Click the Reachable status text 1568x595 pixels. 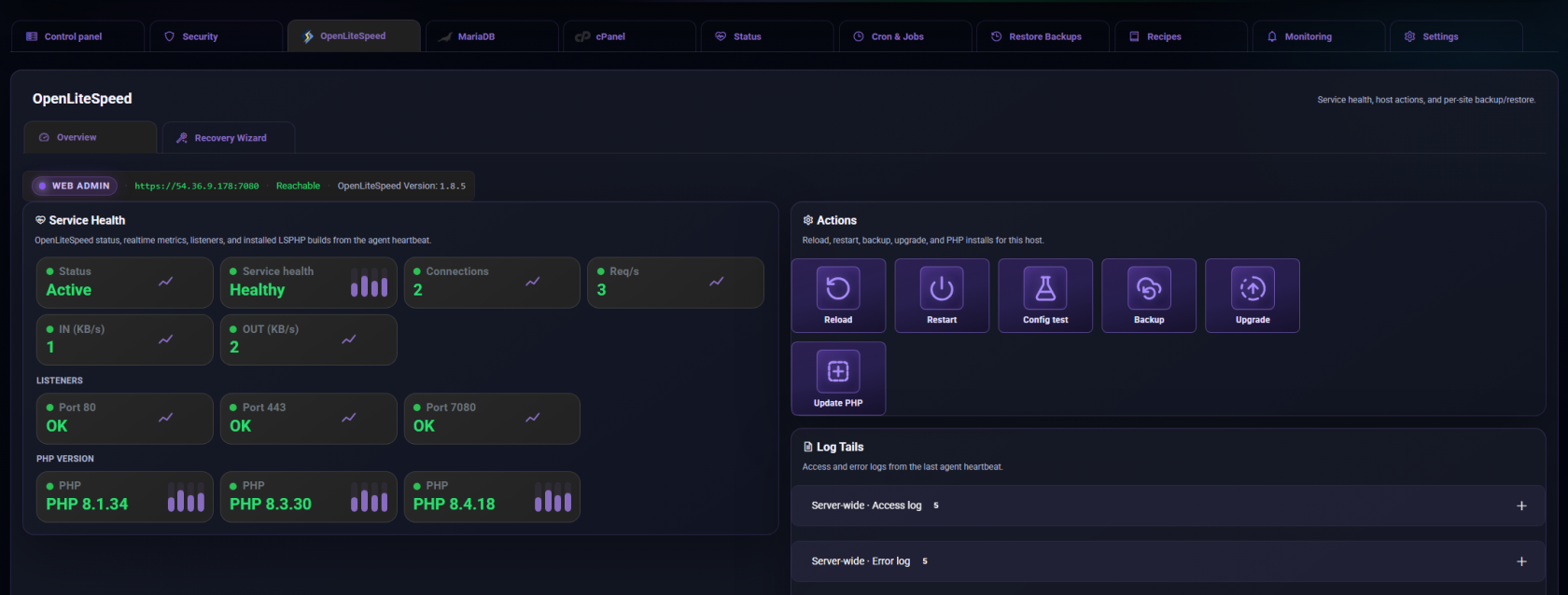[298, 186]
